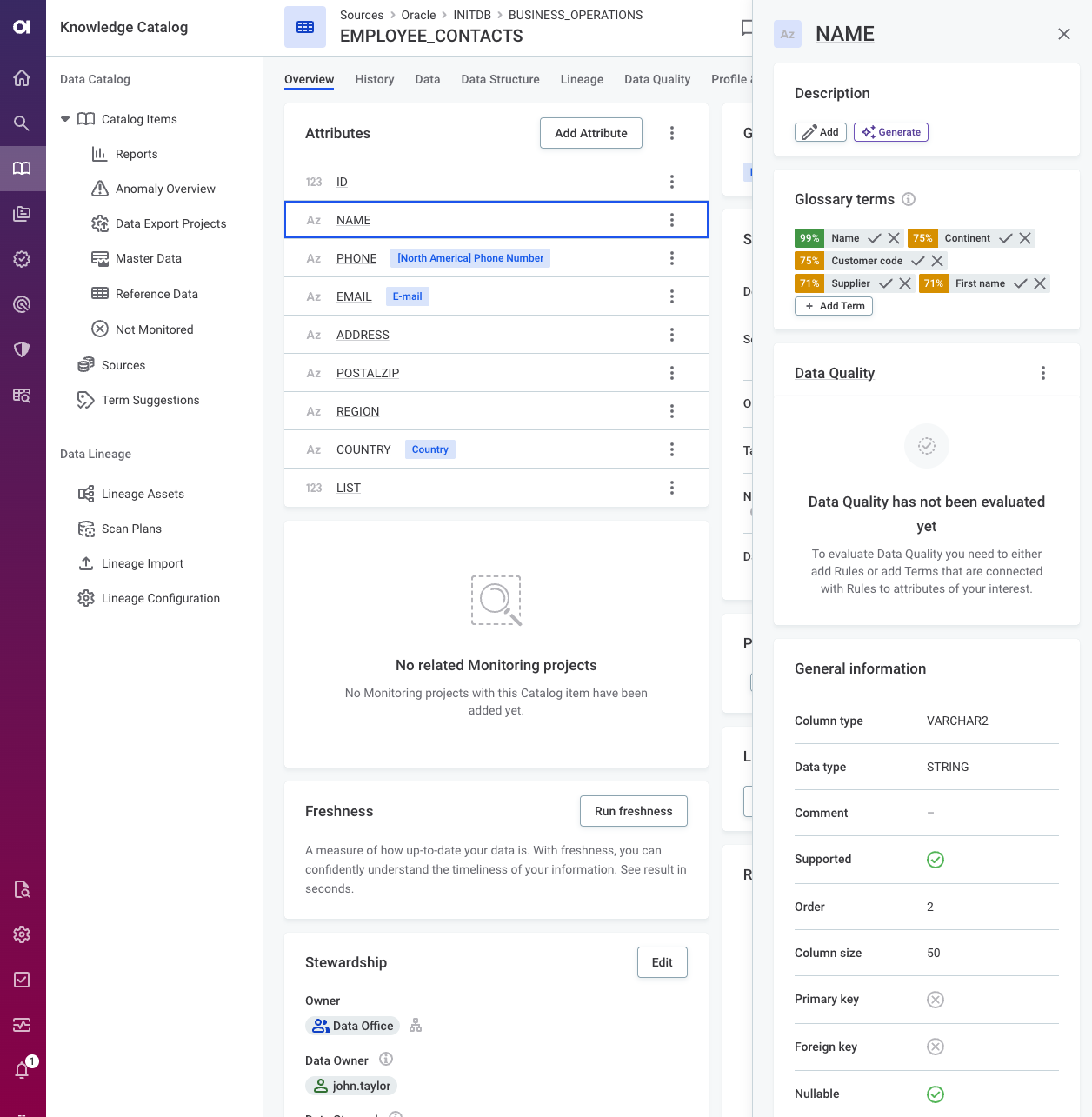The height and width of the screenshot is (1117, 1092).
Task: Collapse the Catalog Items tree section
Action: coord(65,119)
